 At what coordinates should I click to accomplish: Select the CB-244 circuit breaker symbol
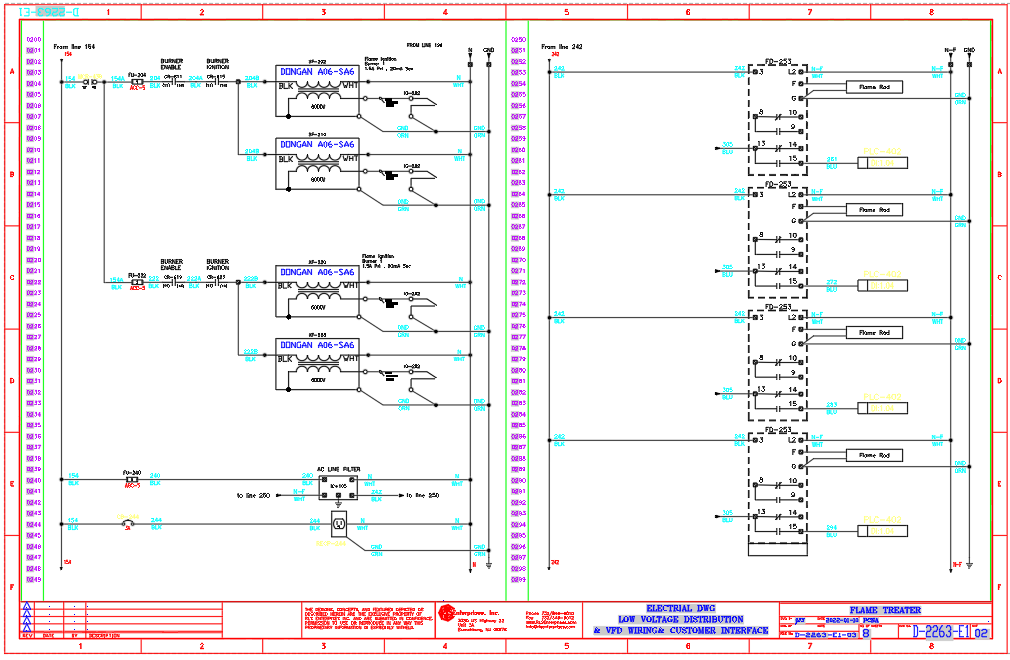(x=128, y=524)
